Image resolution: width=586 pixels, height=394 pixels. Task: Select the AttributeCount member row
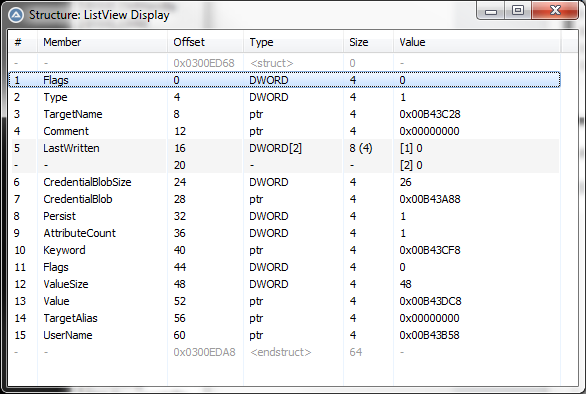(284, 233)
